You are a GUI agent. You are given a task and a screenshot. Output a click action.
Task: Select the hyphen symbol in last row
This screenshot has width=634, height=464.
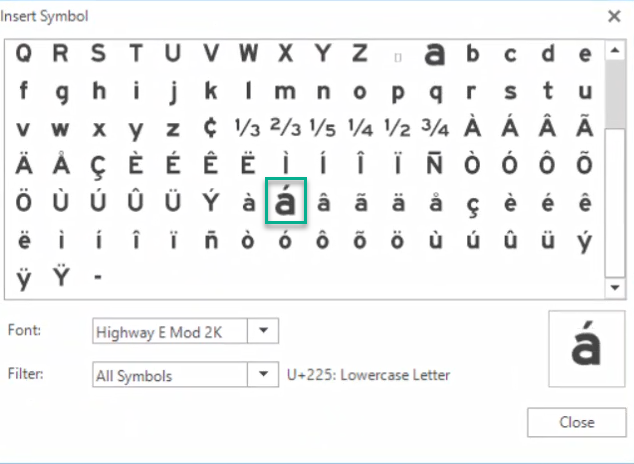(x=98, y=278)
